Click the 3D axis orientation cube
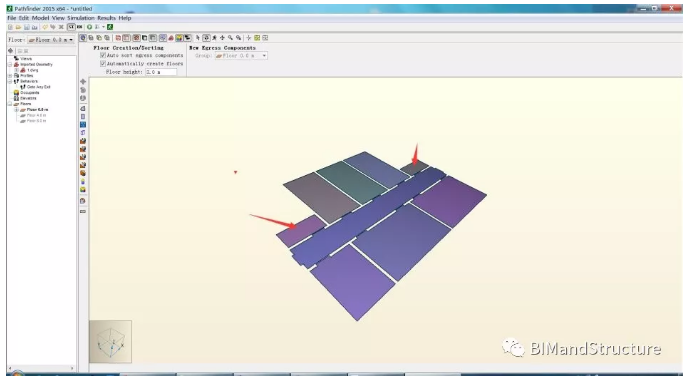 (x=110, y=342)
